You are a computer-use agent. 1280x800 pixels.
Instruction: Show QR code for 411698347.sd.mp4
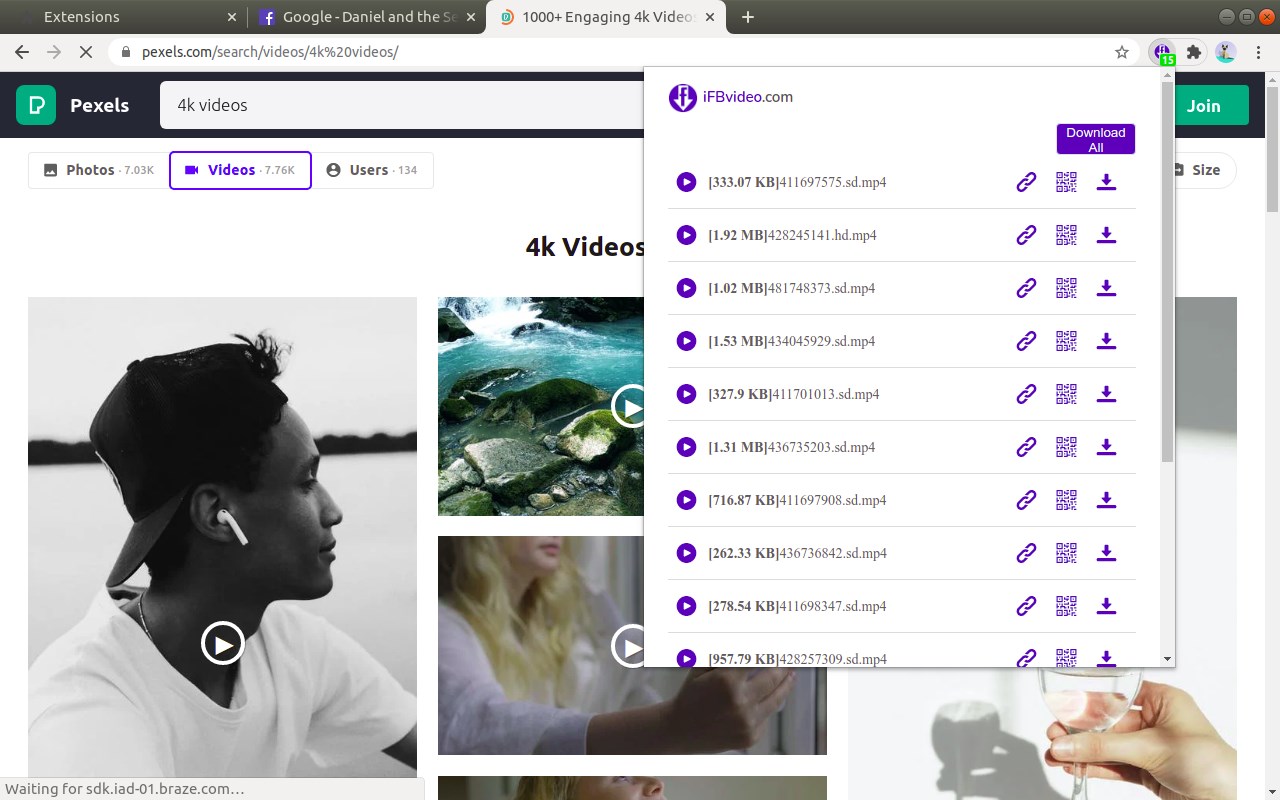coord(1066,606)
